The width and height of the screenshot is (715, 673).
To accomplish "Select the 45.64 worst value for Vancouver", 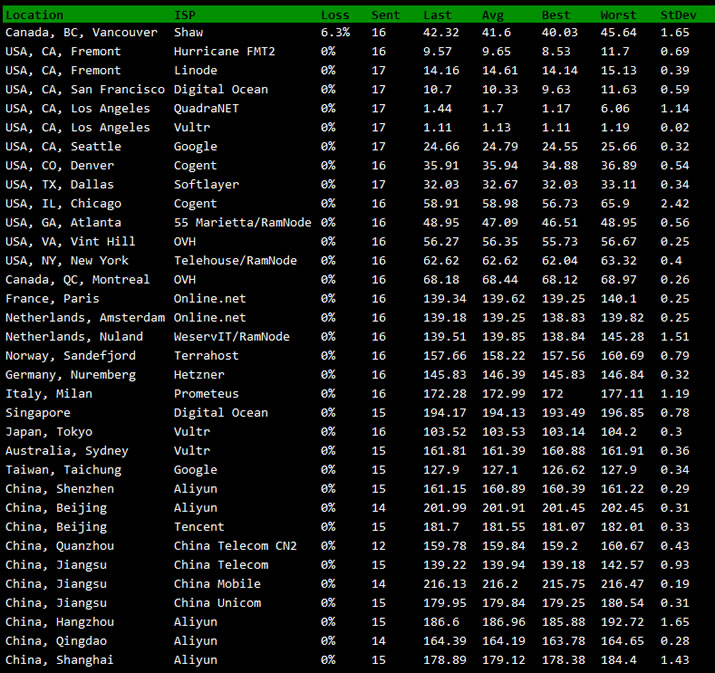I will (618, 32).
